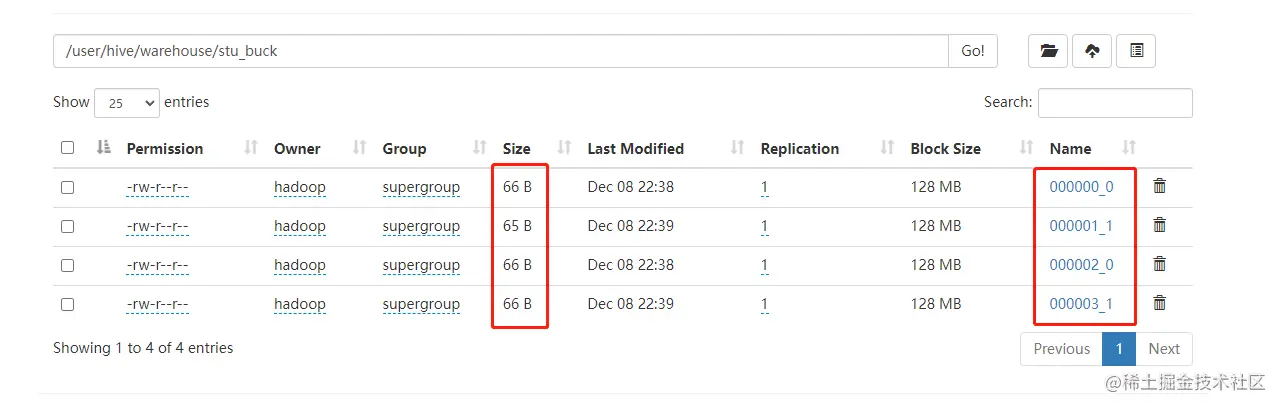The image size is (1280, 407).
Task: Open the create directory folder icon
Action: click(x=1048, y=51)
